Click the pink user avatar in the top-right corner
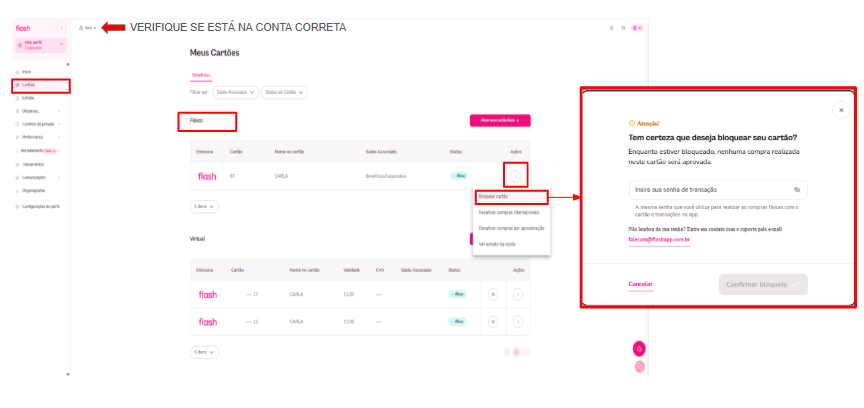Viewport: 864px width, 408px height. pos(637,28)
